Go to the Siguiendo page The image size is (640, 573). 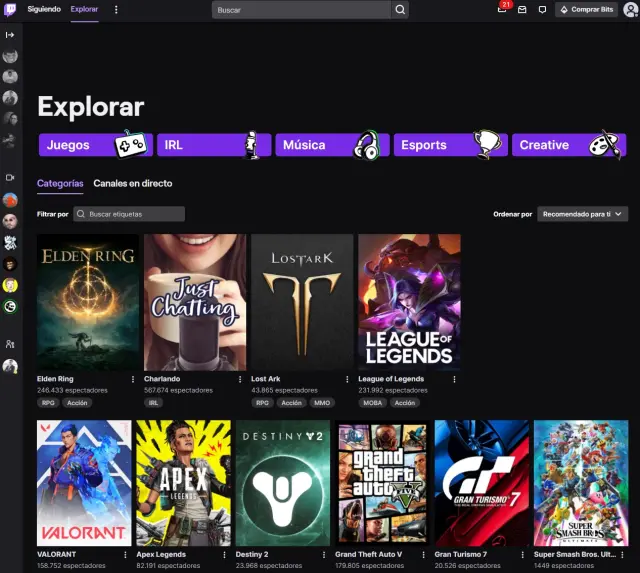[x=44, y=9]
